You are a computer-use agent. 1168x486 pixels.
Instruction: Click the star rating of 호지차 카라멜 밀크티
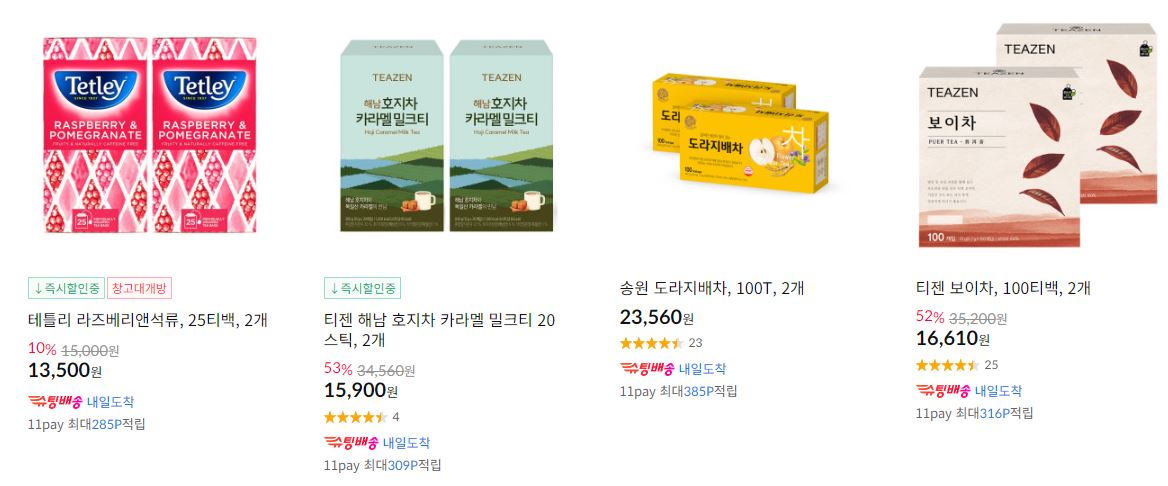click(355, 417)
